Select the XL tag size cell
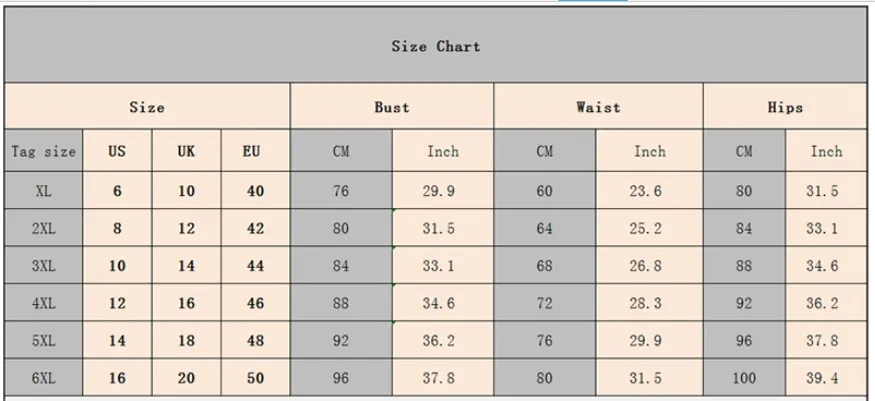 pyautogui.click(x=44, y=191)
